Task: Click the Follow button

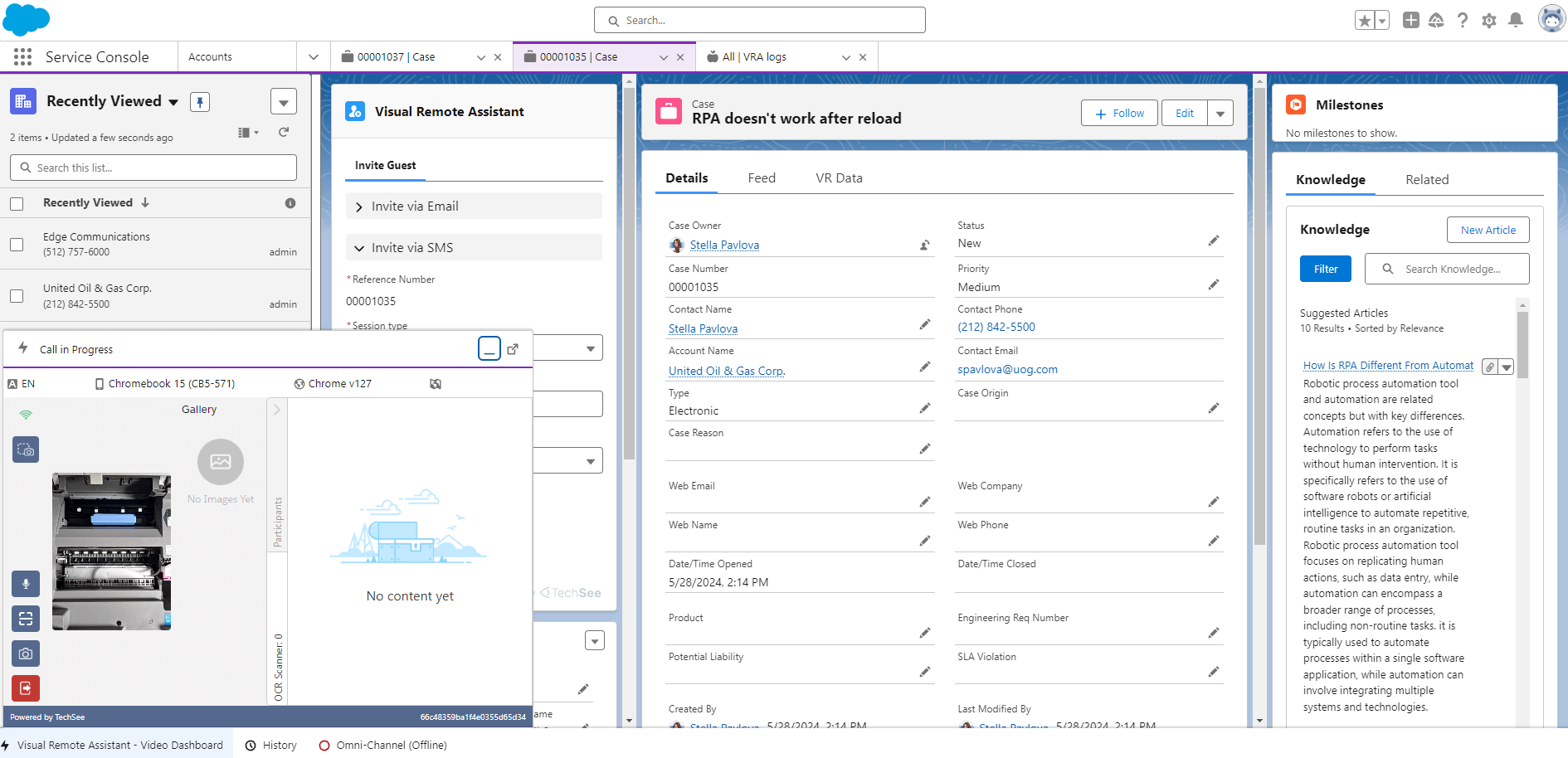Action: [1119, 114]
